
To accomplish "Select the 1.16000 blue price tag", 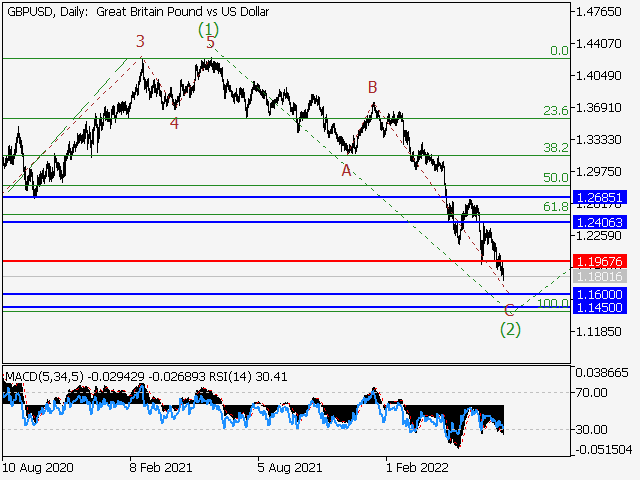I will pos(600,295).
